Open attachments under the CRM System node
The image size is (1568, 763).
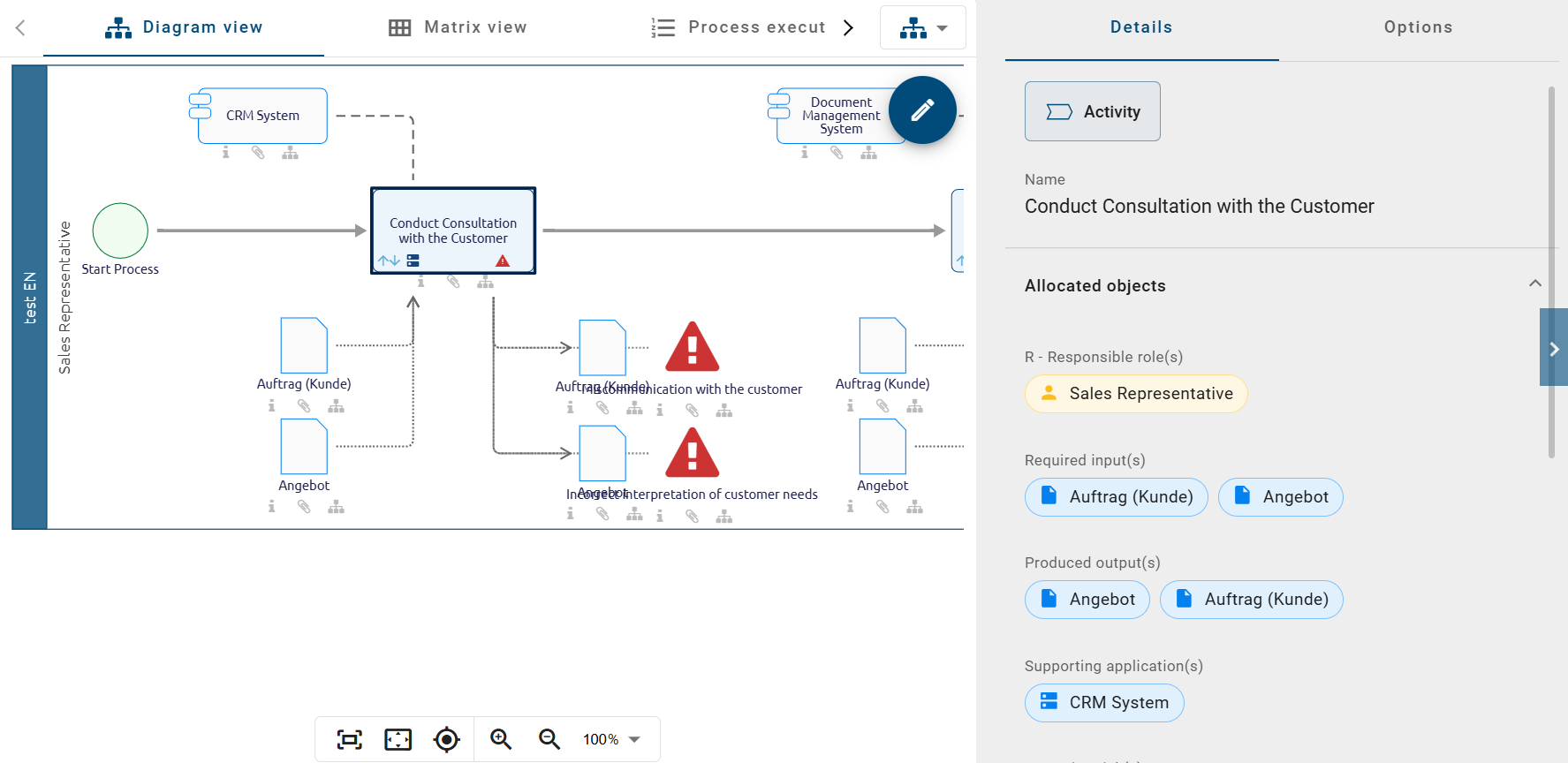[x=258, y=153]
